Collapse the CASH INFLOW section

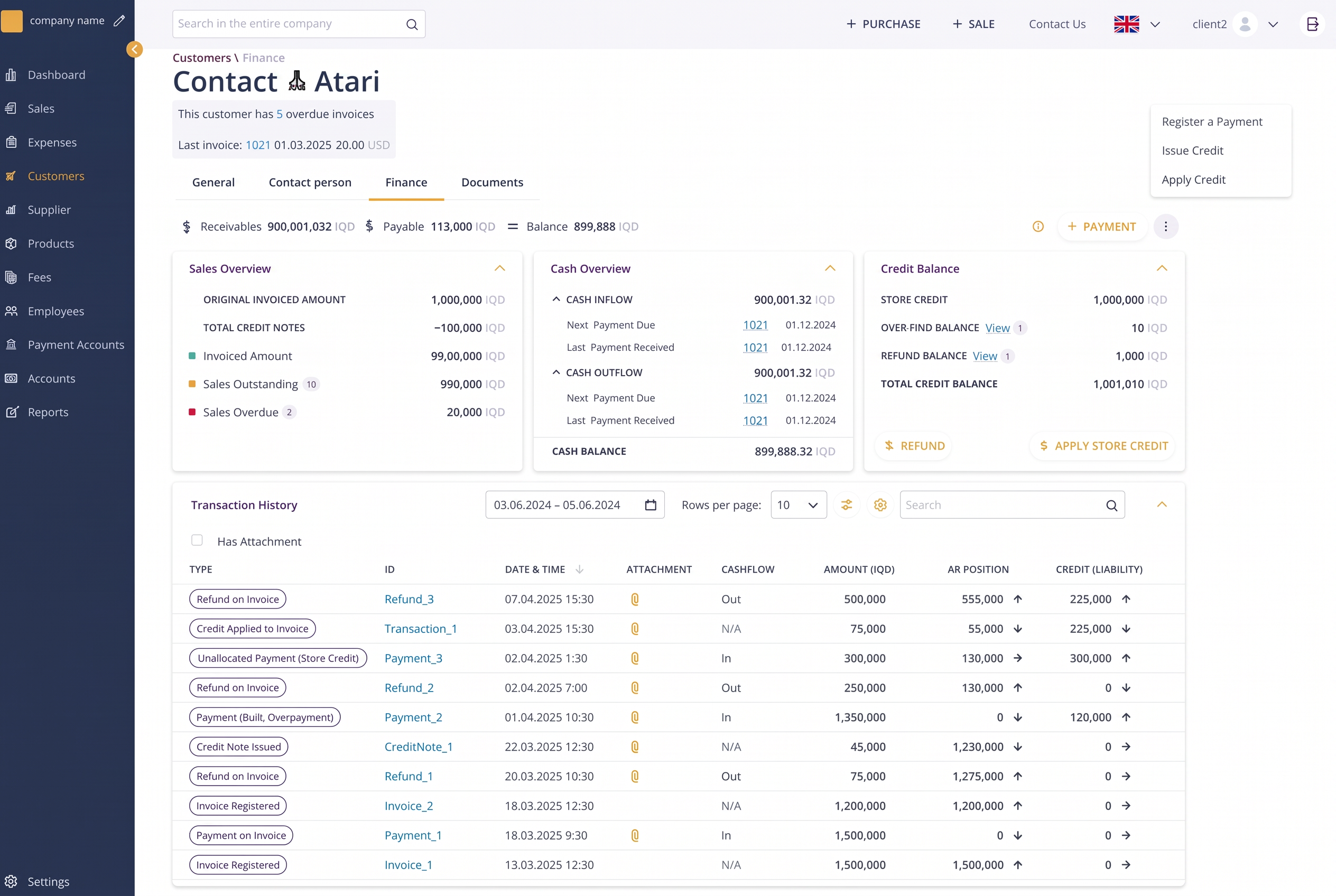(556, 299)
